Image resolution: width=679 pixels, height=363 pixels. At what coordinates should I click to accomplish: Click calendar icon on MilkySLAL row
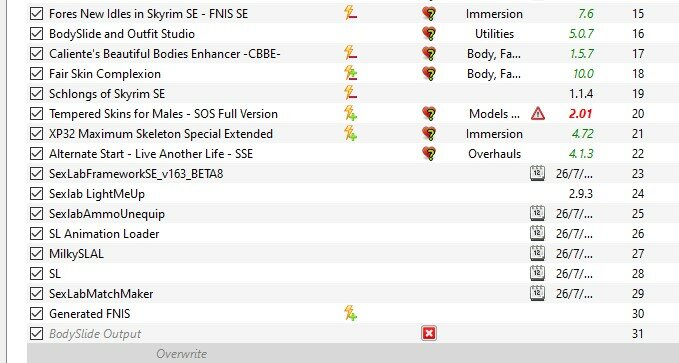click(x=537, y=253)
